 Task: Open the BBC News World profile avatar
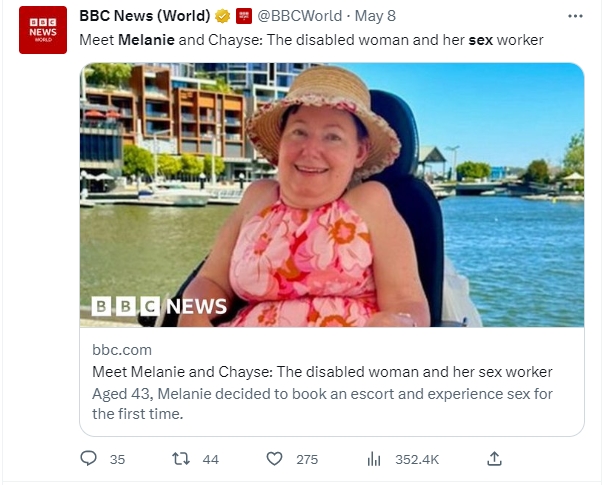click(43, 30)
